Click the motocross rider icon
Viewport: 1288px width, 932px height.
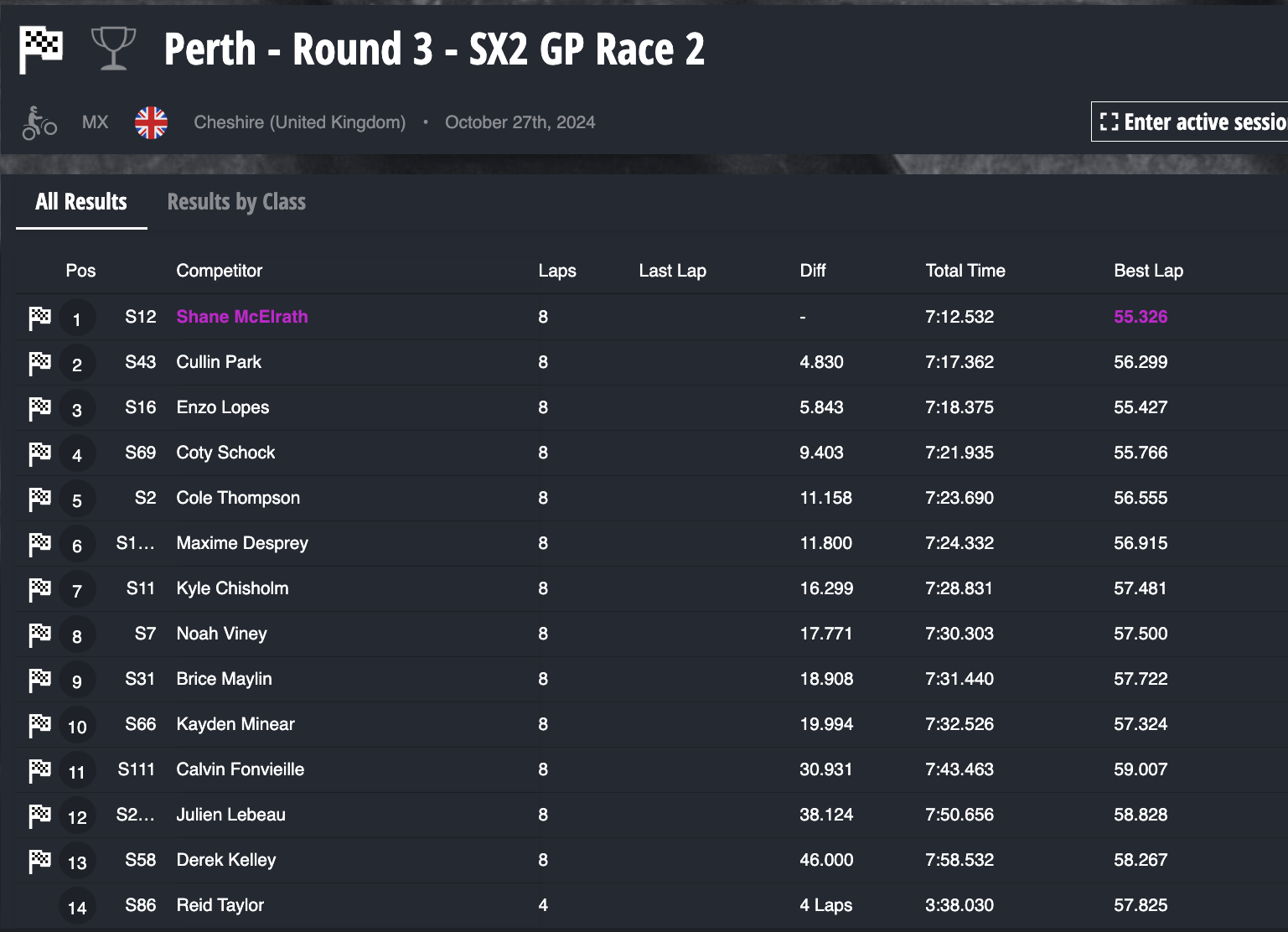[x=39, y=123]
